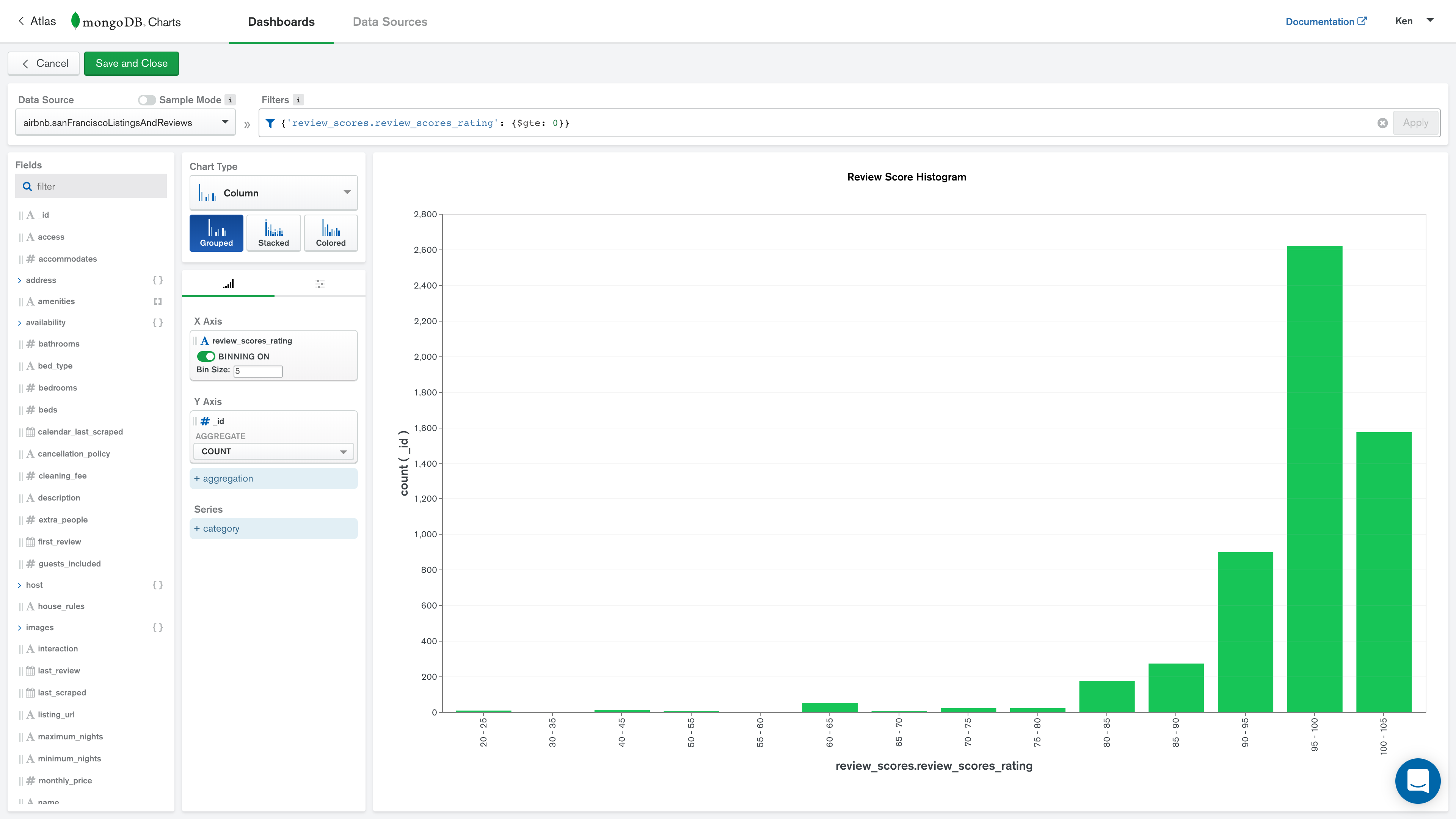Switch to the Data Sources tab
This screenshot has height=819, width=1456.
point(390,22)
